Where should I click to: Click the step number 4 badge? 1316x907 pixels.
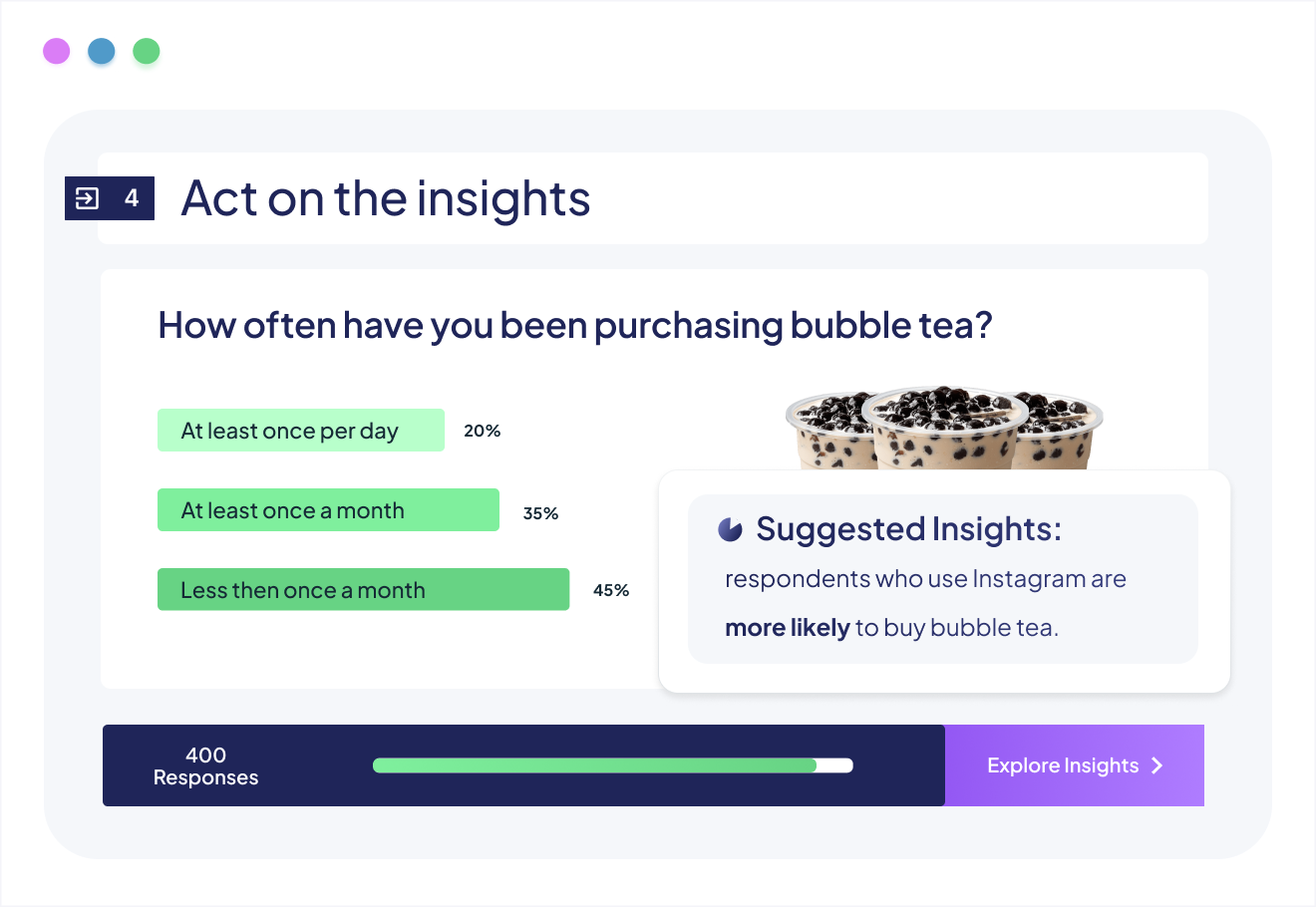pos(131,198)
